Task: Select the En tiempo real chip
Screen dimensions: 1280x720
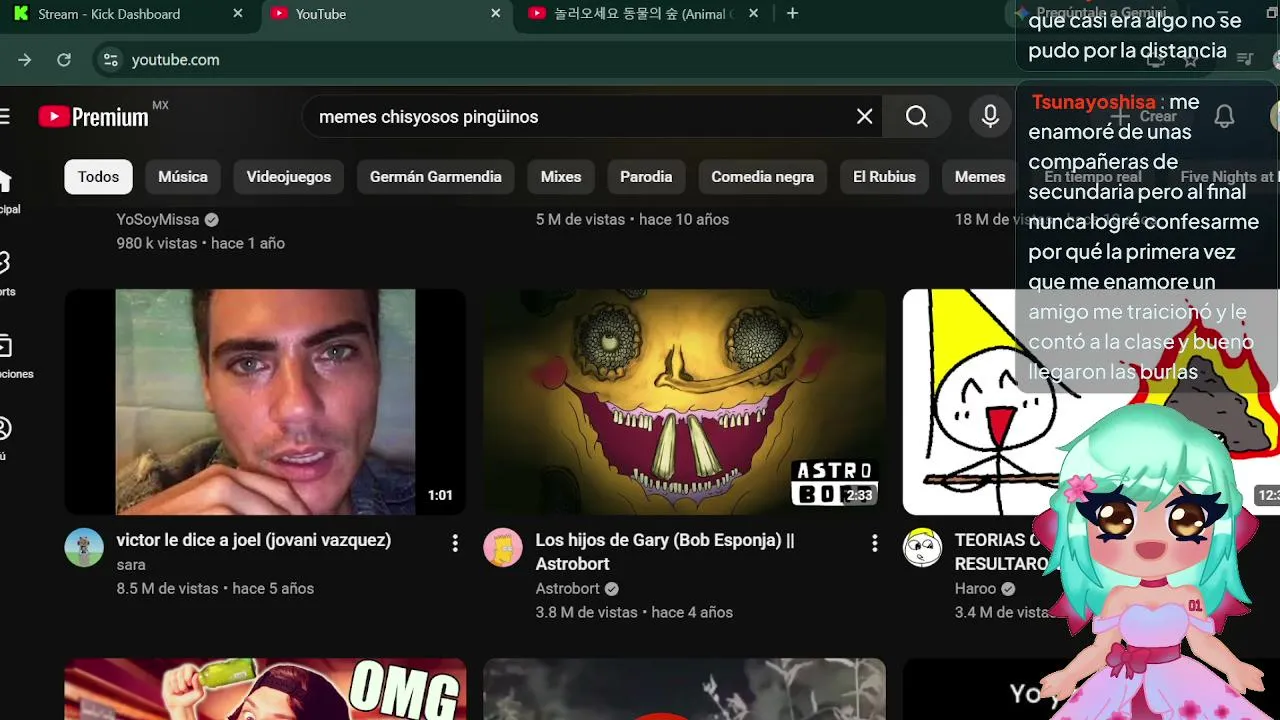Action: coord(1092,177)
